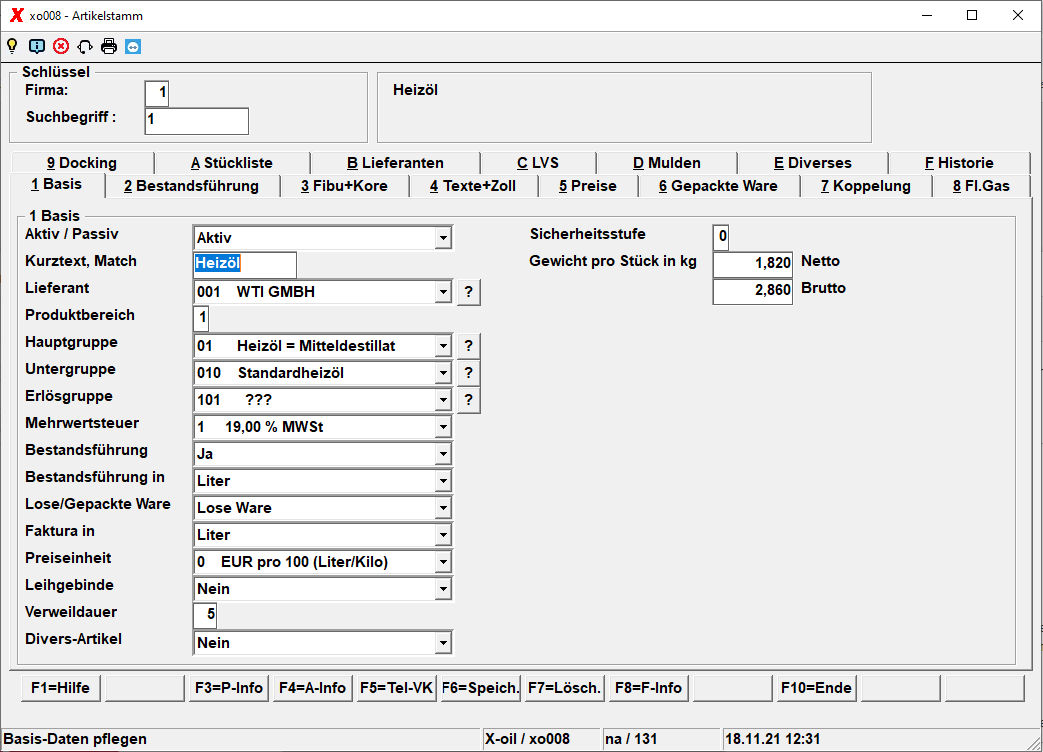Click the yellow lightbulb tip icon
This screenshot has height=752, width=1043.
pos(12,47)
